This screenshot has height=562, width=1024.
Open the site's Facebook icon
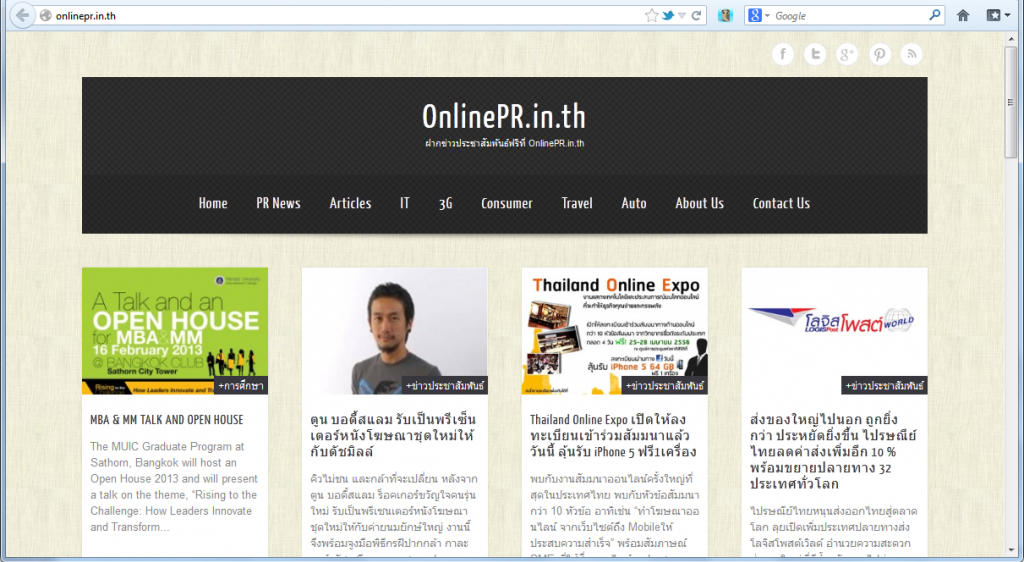click(783, 54)
